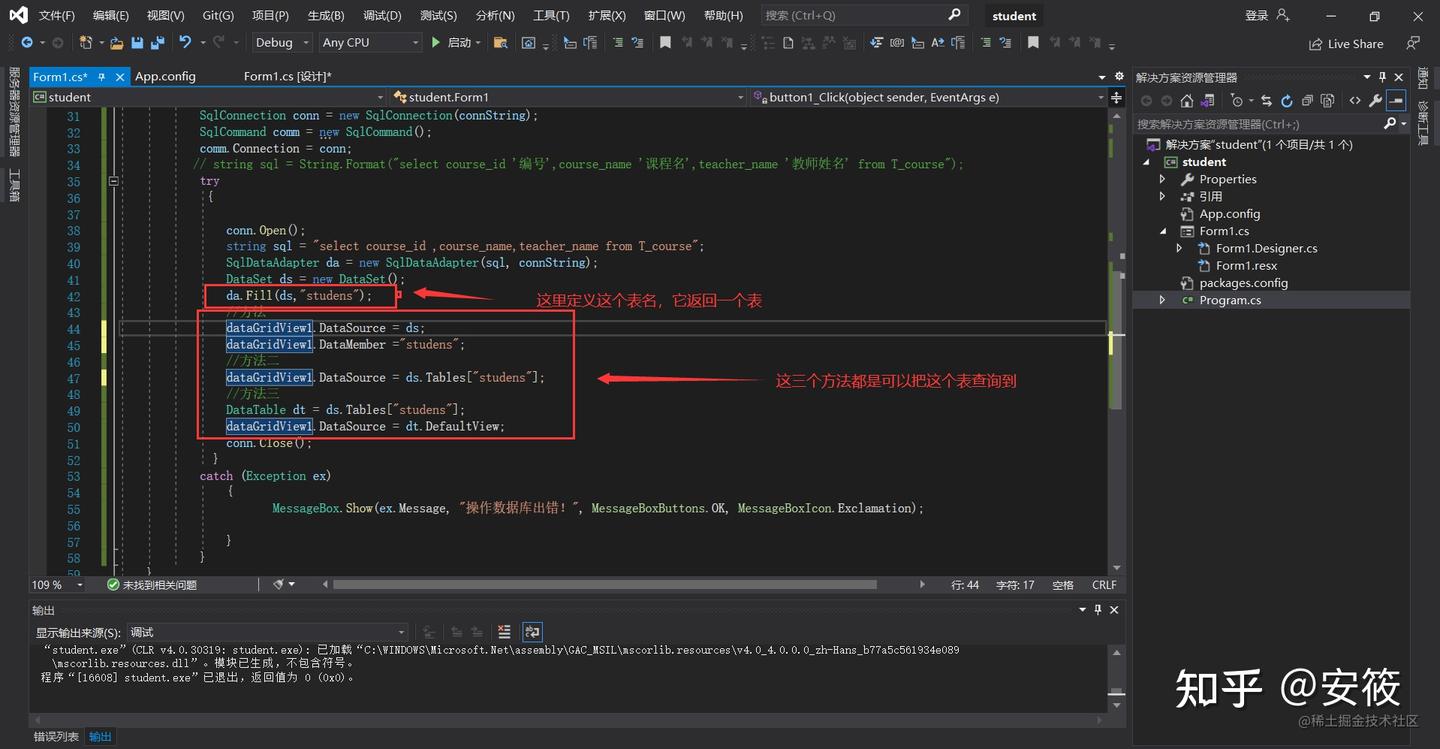Toggle word wrap in the Output window

531,632
